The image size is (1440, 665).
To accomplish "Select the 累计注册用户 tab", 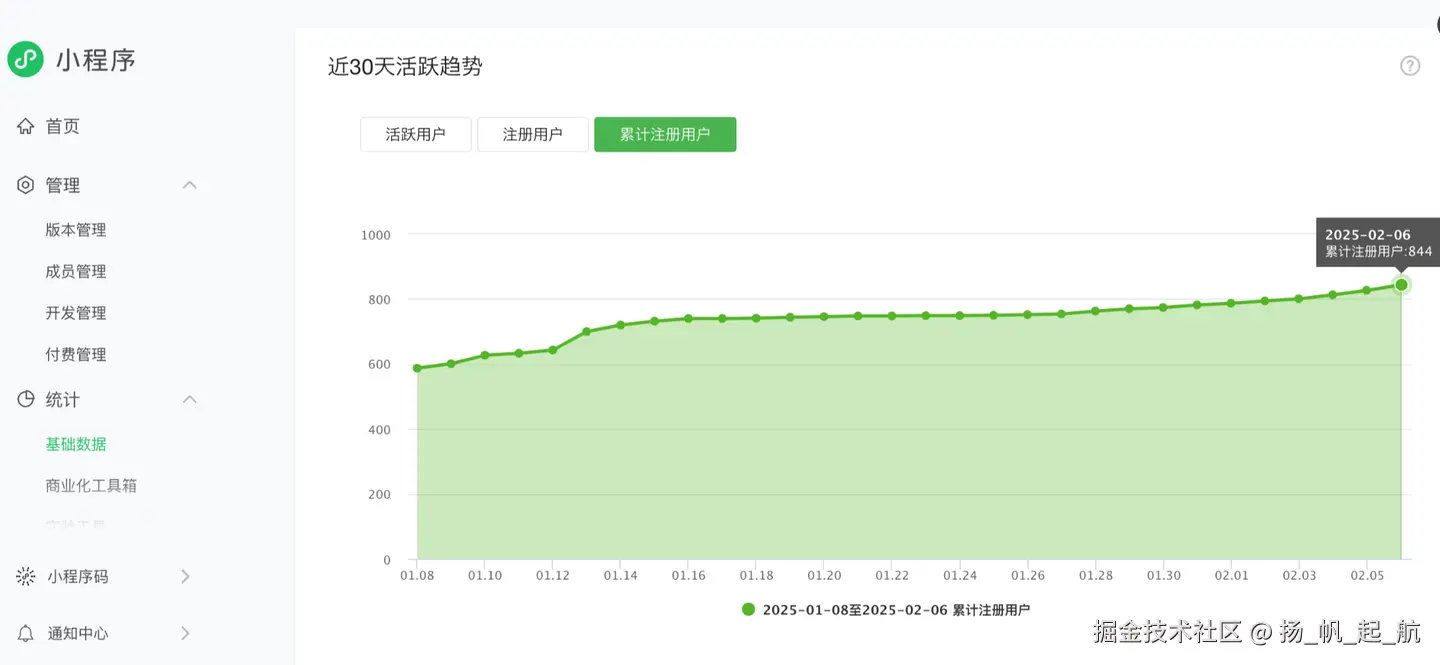I will pos(665,134).
